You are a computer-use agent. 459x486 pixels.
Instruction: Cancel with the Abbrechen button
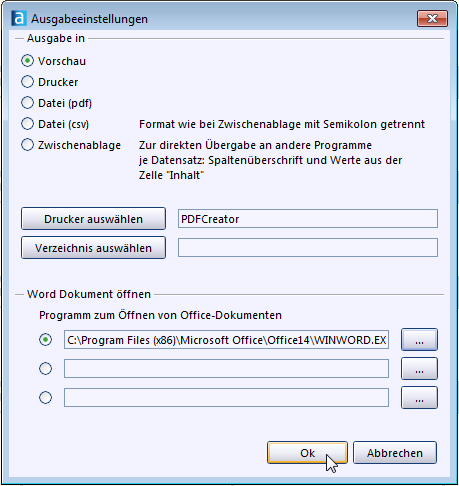[395, 453]
